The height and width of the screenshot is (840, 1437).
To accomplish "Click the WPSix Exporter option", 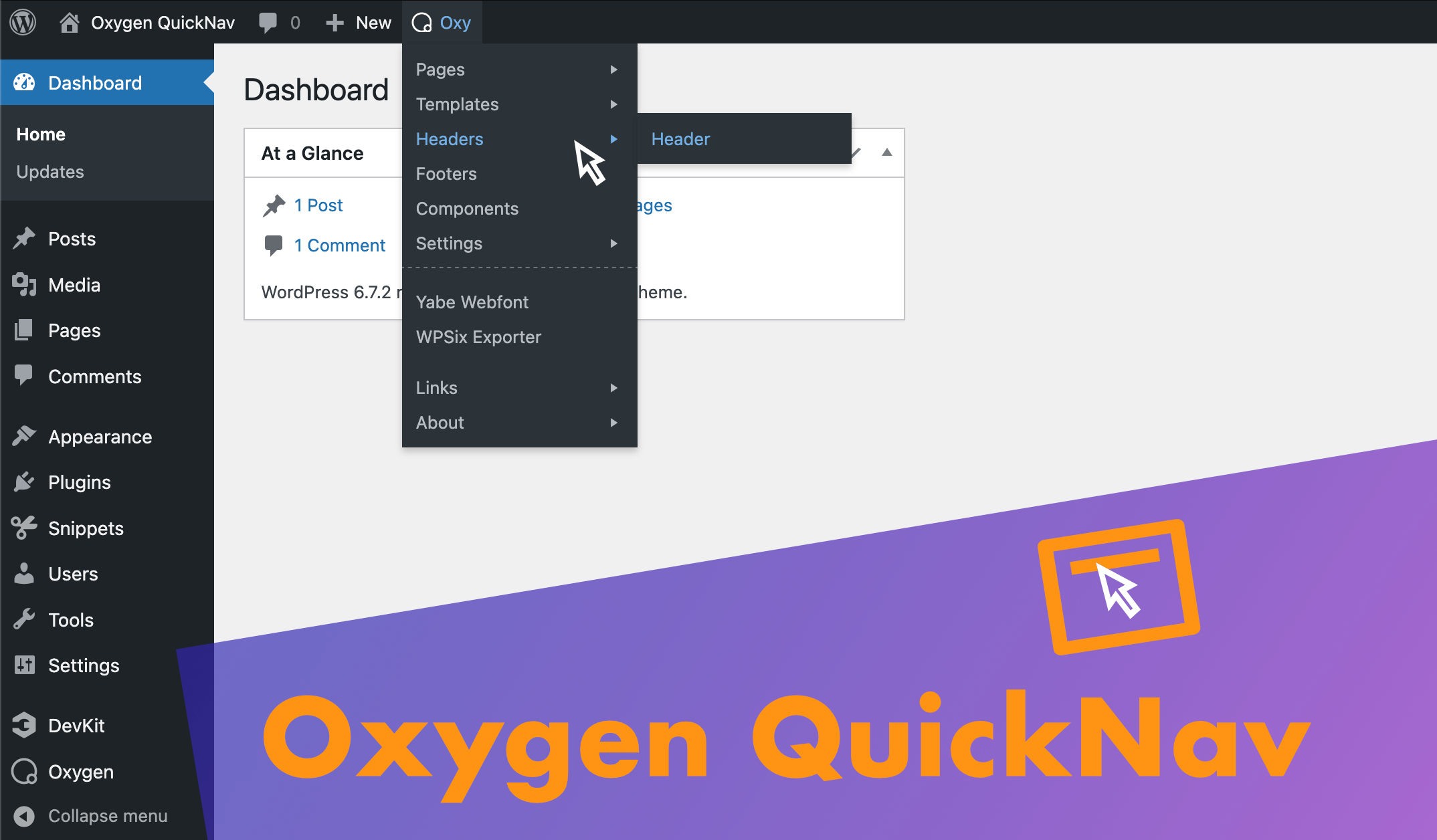I will click(x=480, y=336).
